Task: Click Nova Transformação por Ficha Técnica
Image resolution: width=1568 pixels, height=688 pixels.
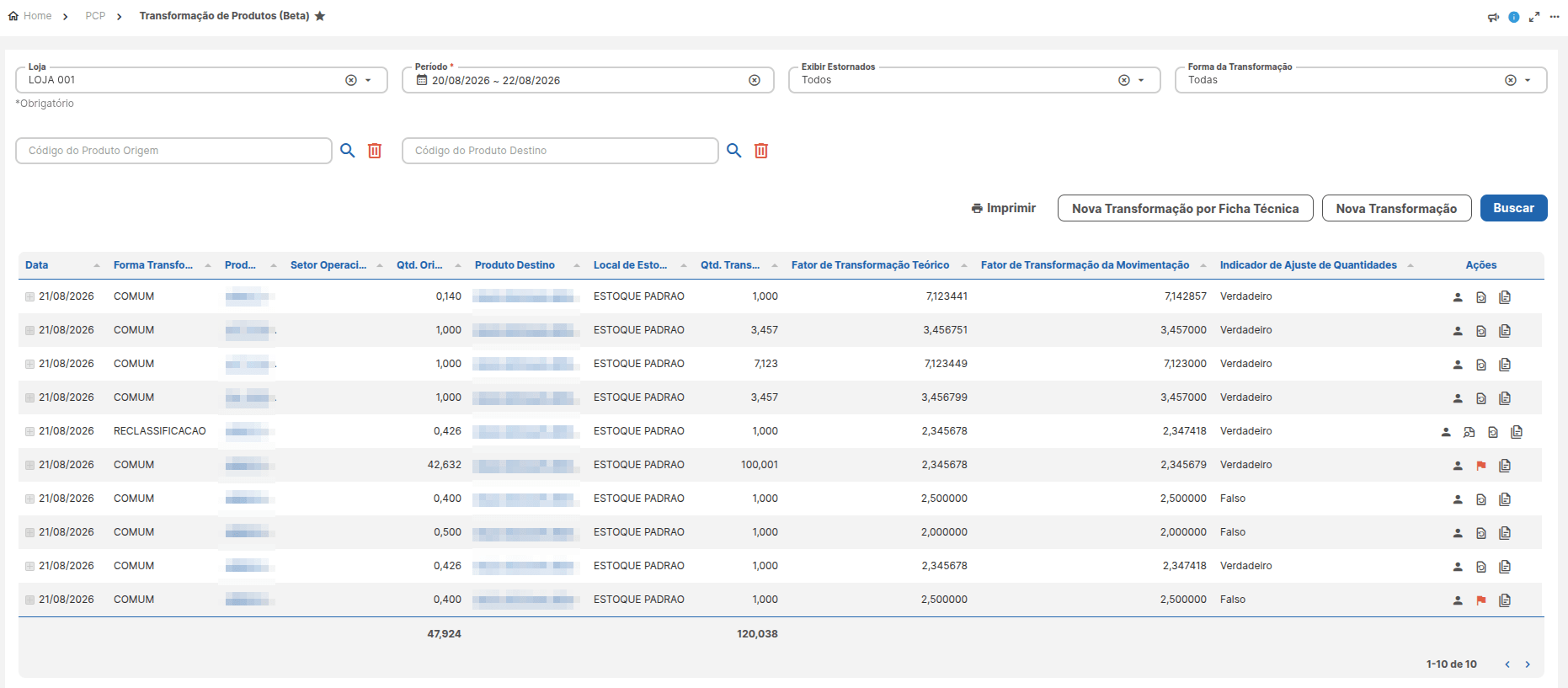Action: pos(1185,208)
